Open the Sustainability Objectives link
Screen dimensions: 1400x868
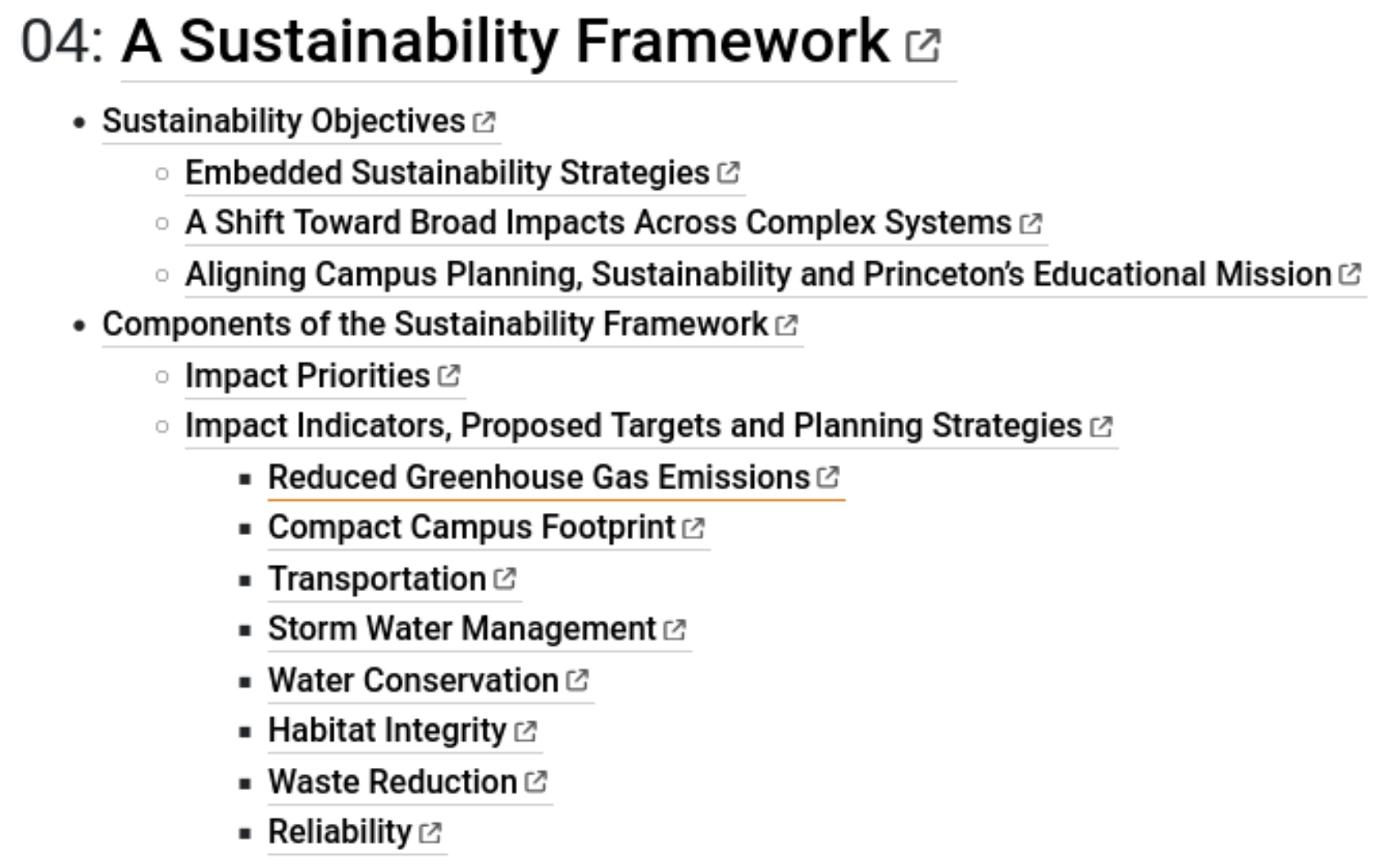click(x=283, y=121)
